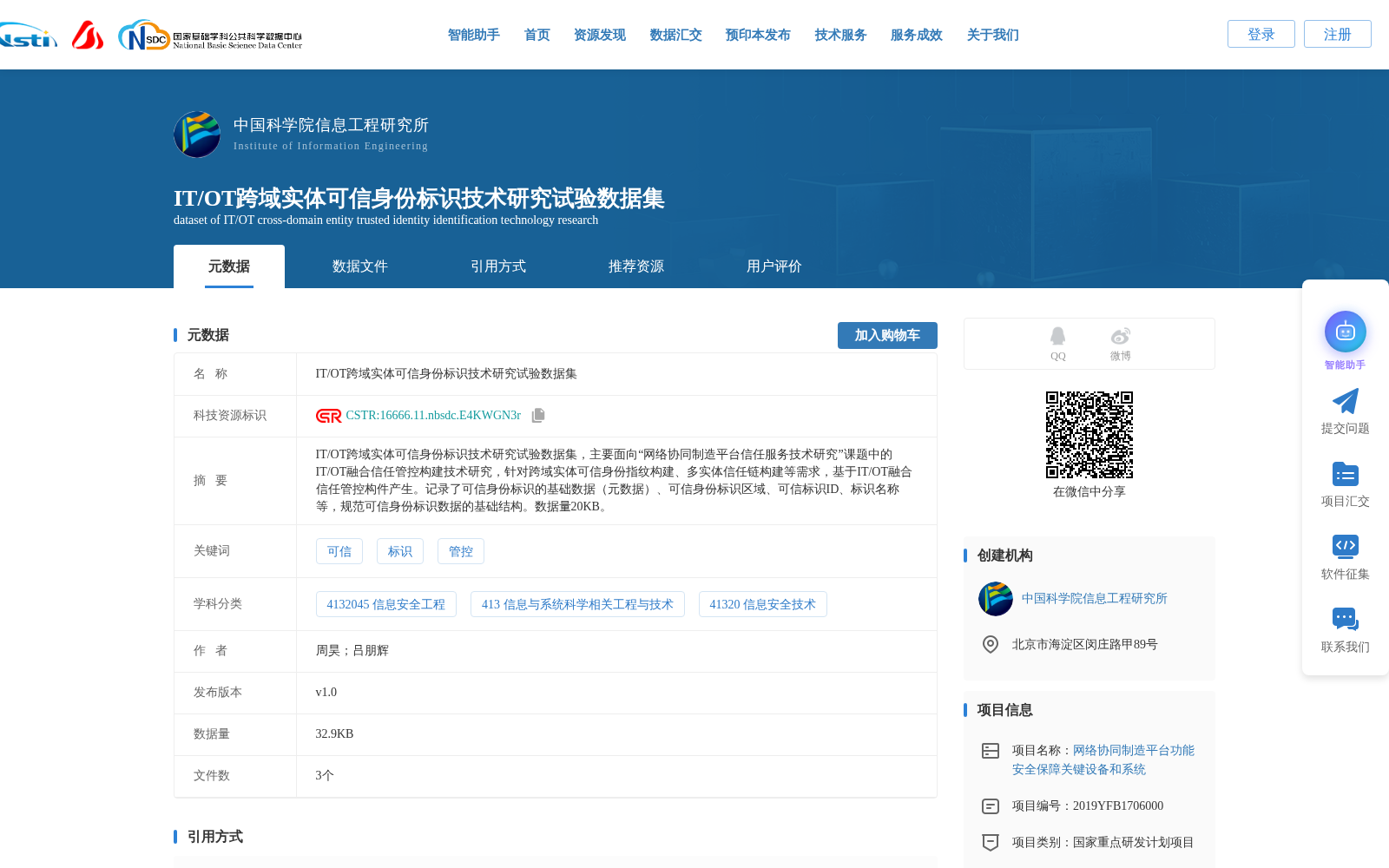Open the 服务成效 navigation item

click(916, 35)
